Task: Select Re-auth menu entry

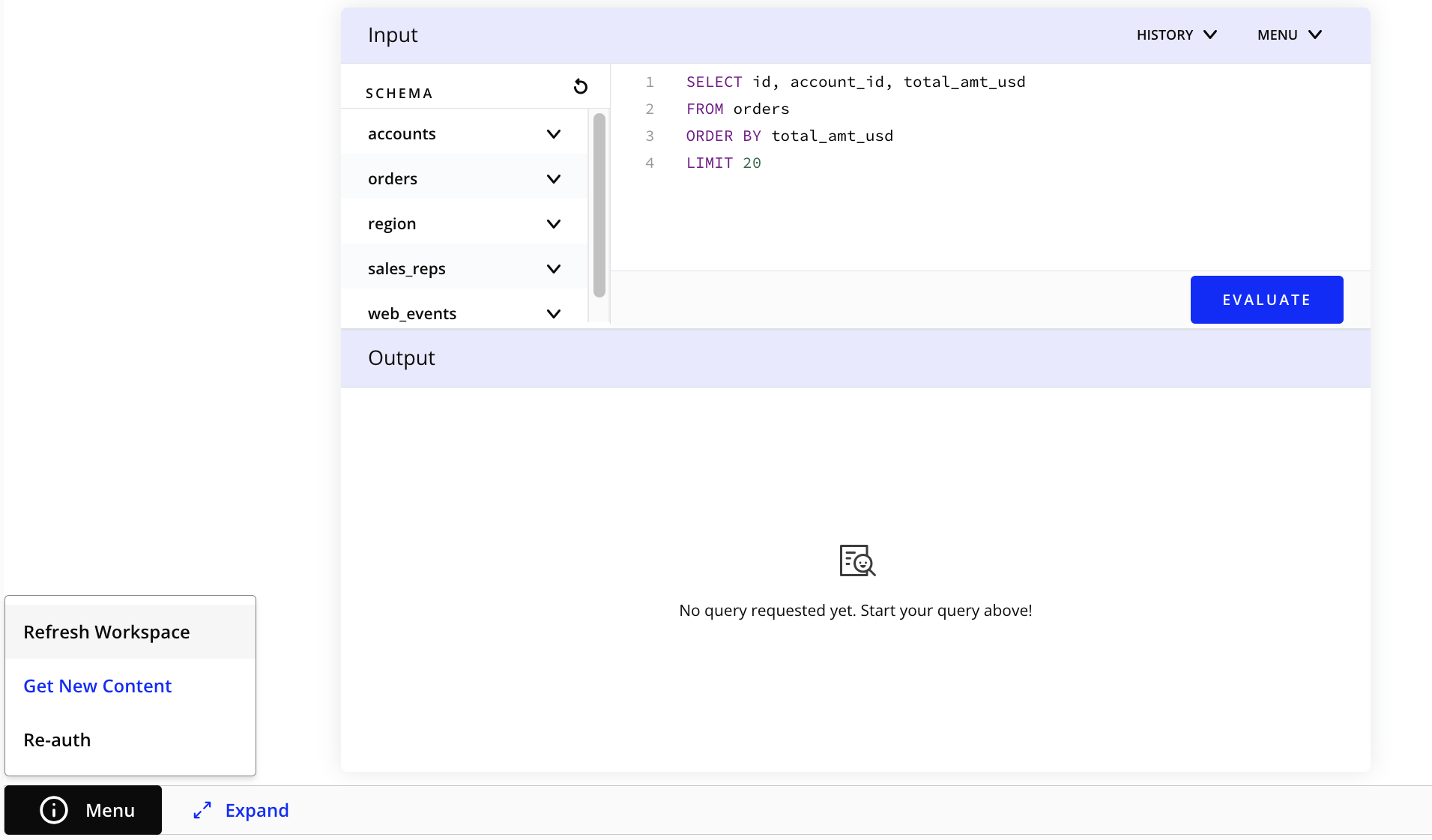Action: point(130,740)
